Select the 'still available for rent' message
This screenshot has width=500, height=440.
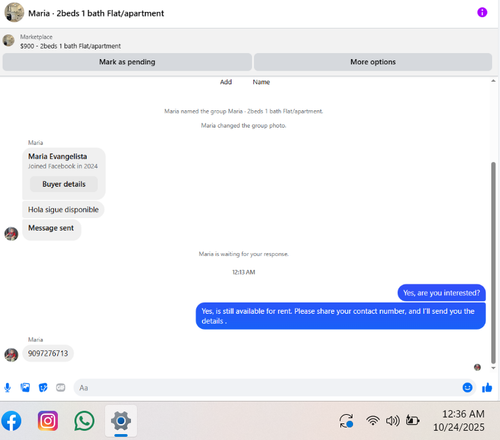pyautogui.click(x=340, y=316)
